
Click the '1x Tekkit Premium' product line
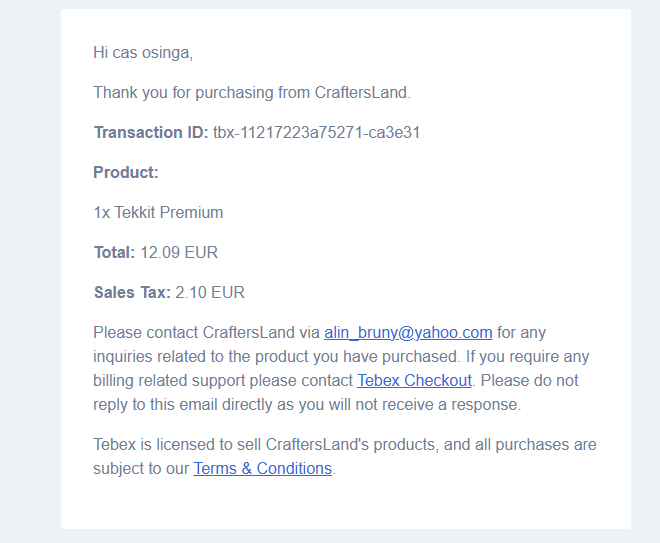[x=158, y=213]
